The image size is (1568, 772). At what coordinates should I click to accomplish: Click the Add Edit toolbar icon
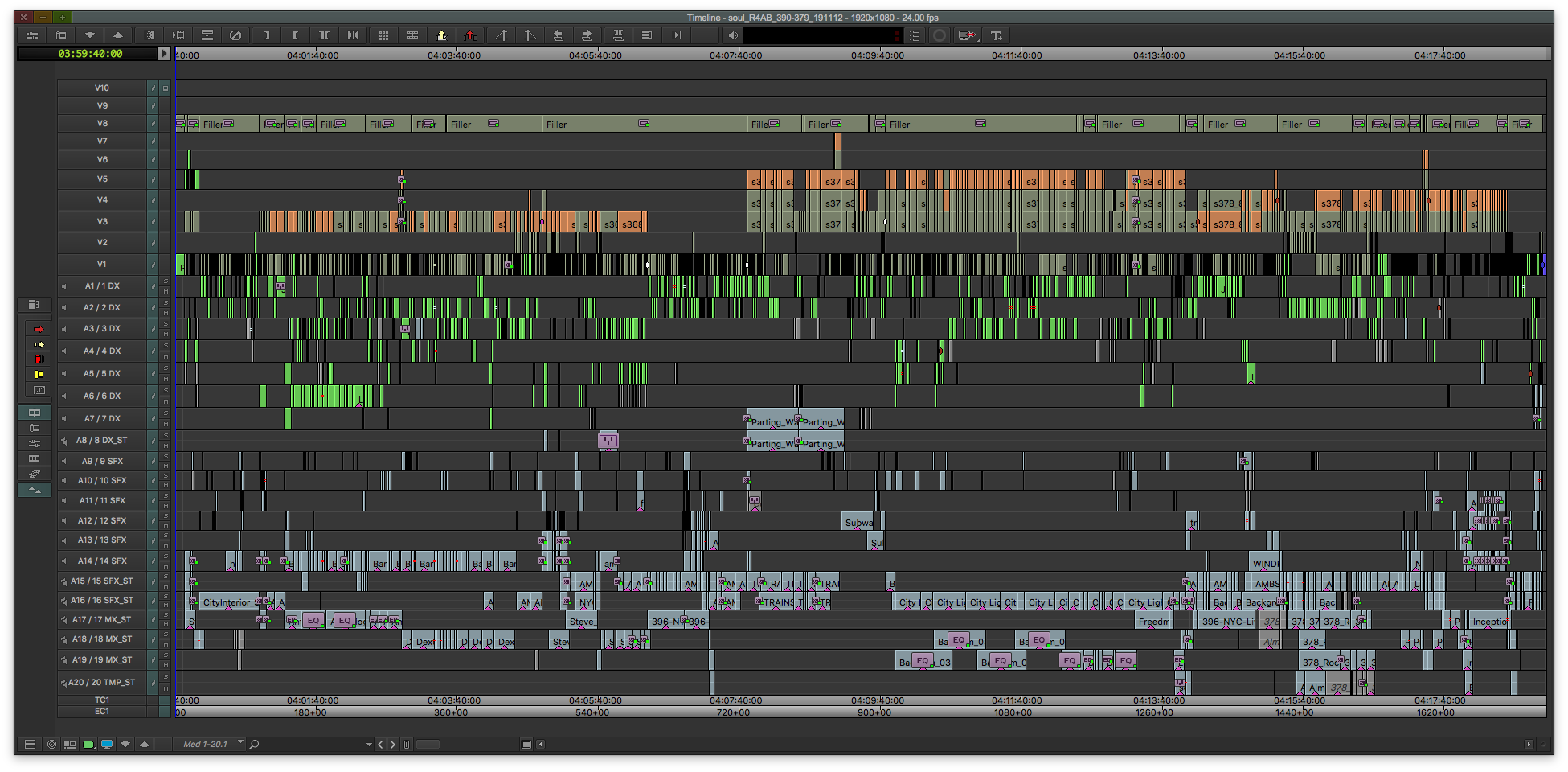(412, 35)
